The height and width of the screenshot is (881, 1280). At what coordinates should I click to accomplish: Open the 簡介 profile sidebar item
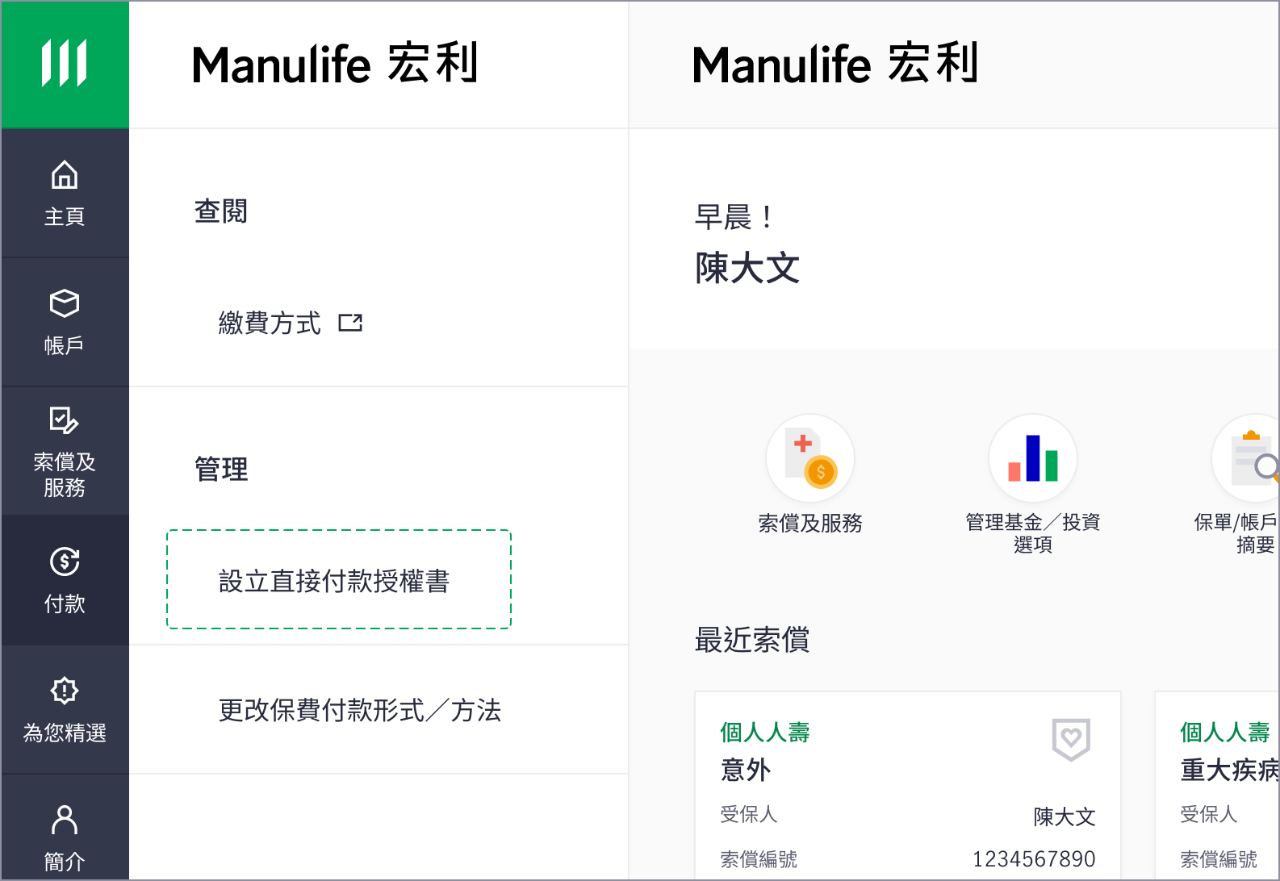65,828
